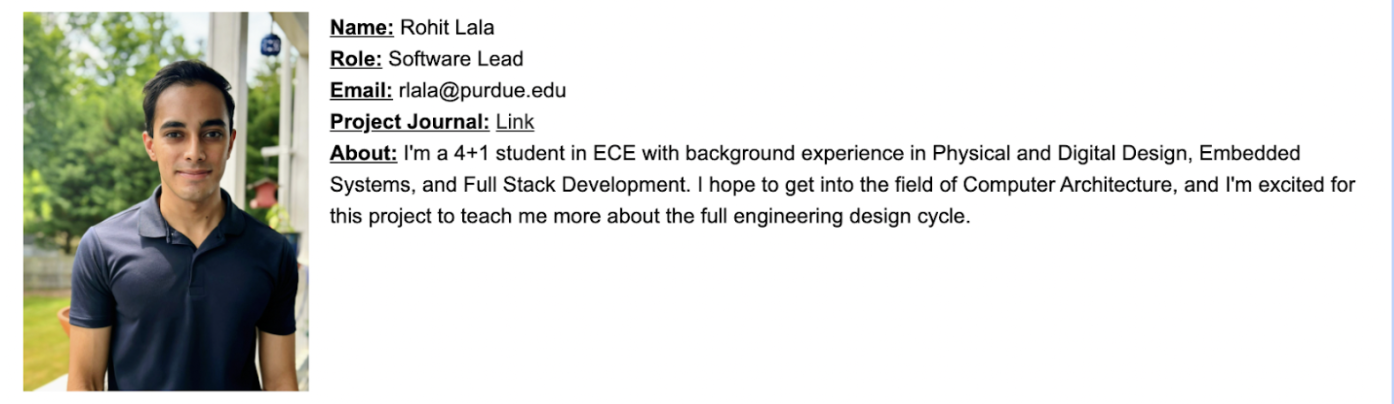Click the bold "Name:" label

362,28
